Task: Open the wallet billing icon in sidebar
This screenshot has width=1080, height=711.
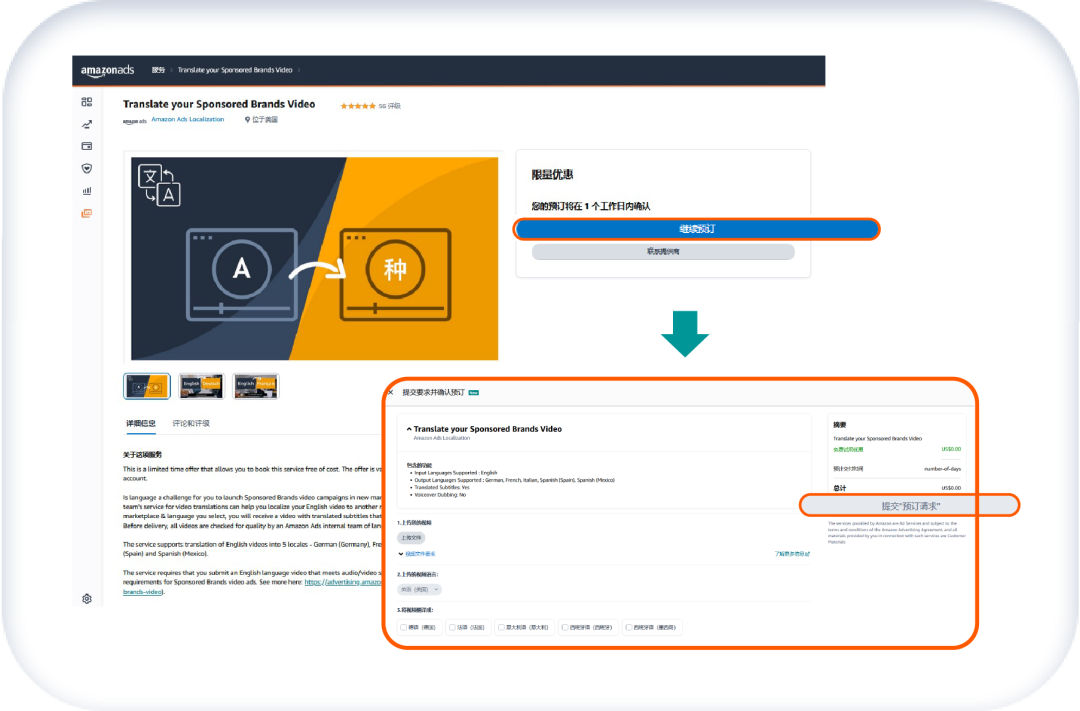Action: click(x=87, y=146)
